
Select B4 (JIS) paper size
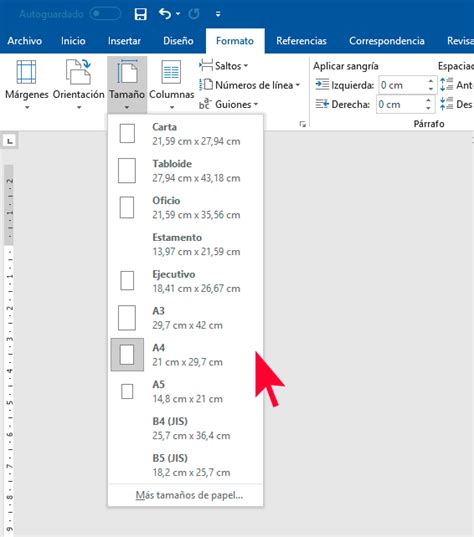point(185,428)
